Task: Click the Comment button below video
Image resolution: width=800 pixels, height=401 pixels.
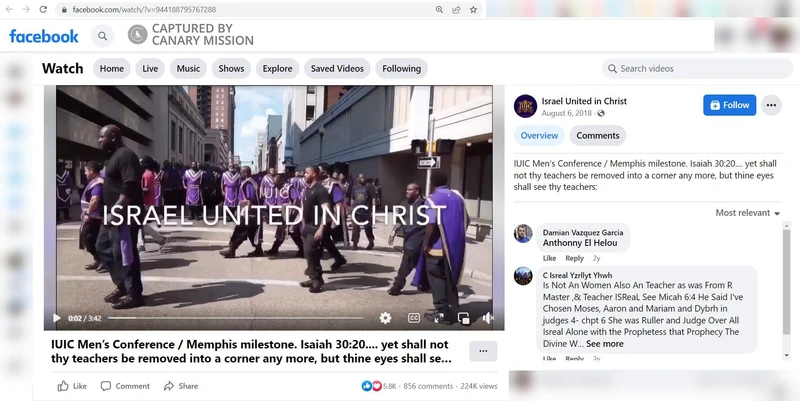Action: (x=125, y=386)
